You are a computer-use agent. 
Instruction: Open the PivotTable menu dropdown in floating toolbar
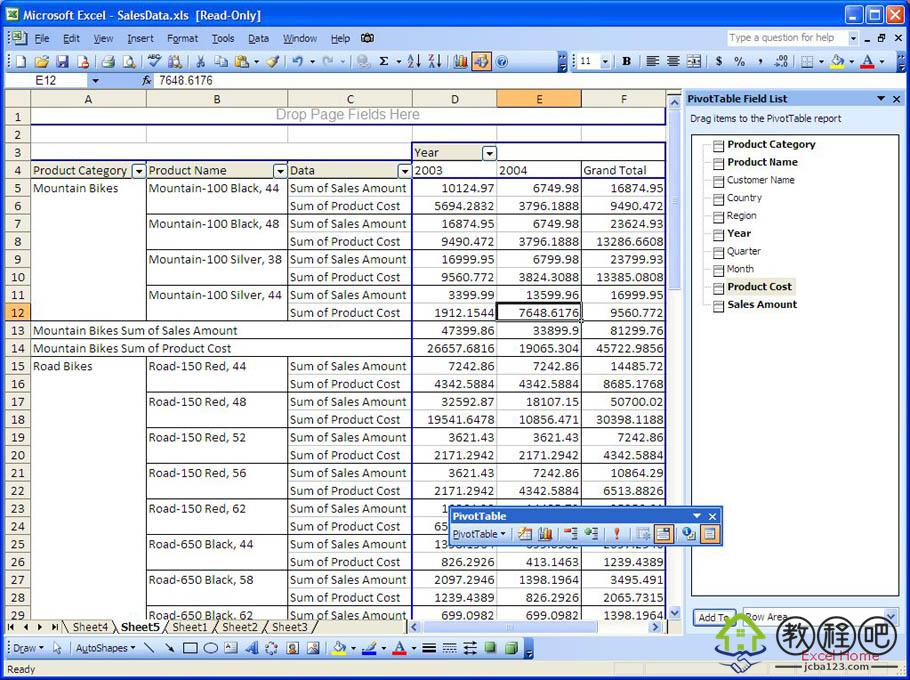(x=479, y=534)
